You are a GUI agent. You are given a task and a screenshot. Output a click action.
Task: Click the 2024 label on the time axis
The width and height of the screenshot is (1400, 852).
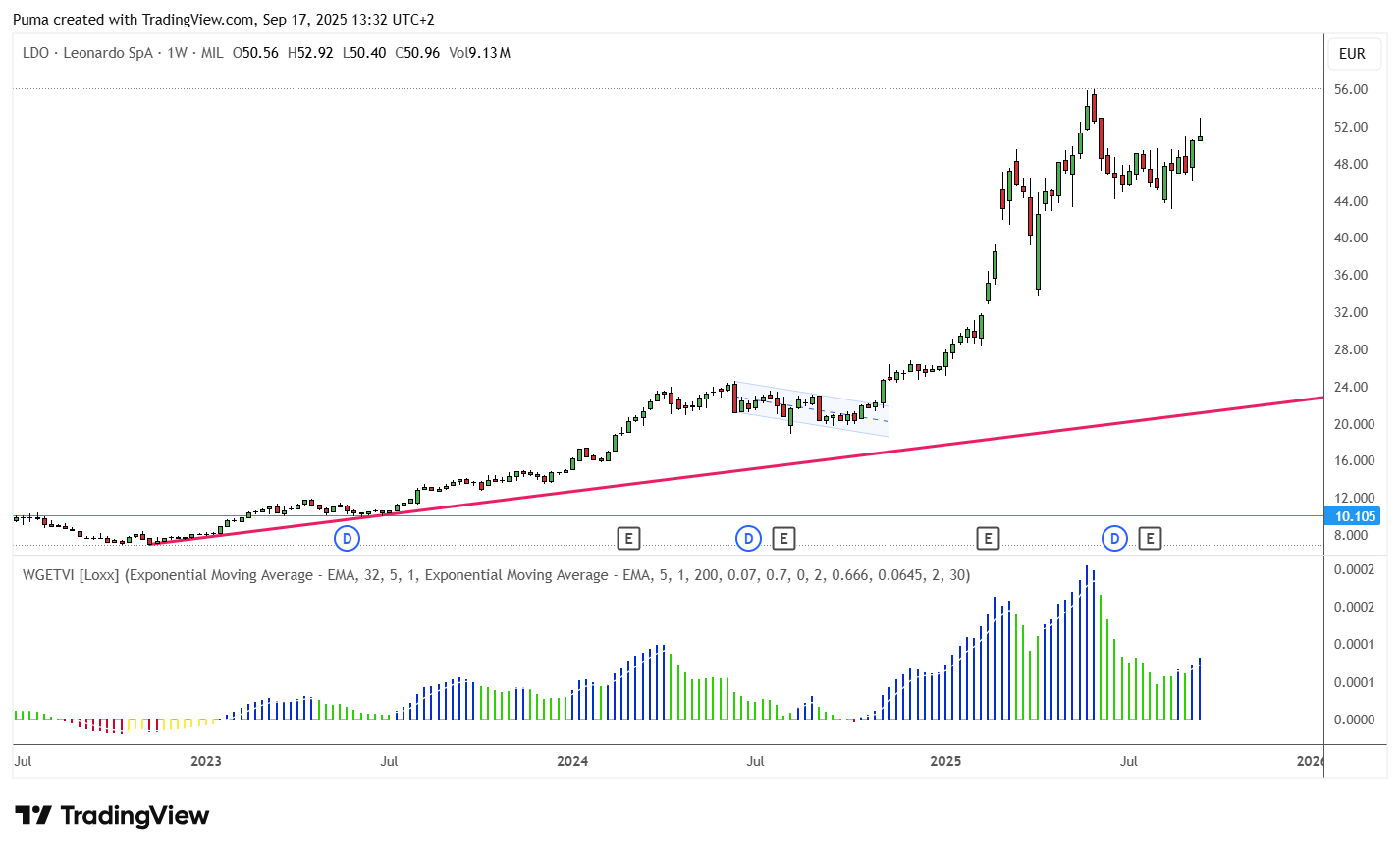572,761
